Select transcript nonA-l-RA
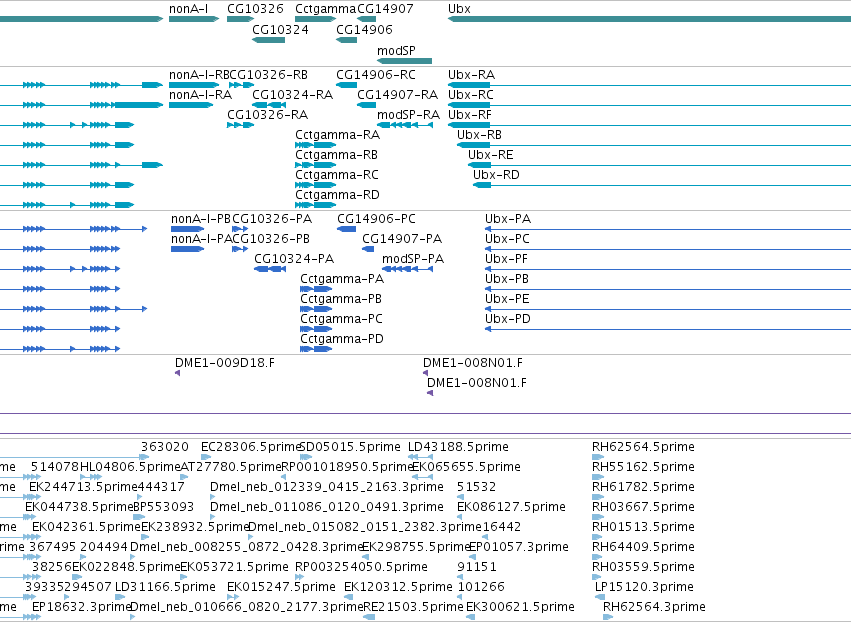The width and height of the screenshot is (851, 622). (190, 105)
